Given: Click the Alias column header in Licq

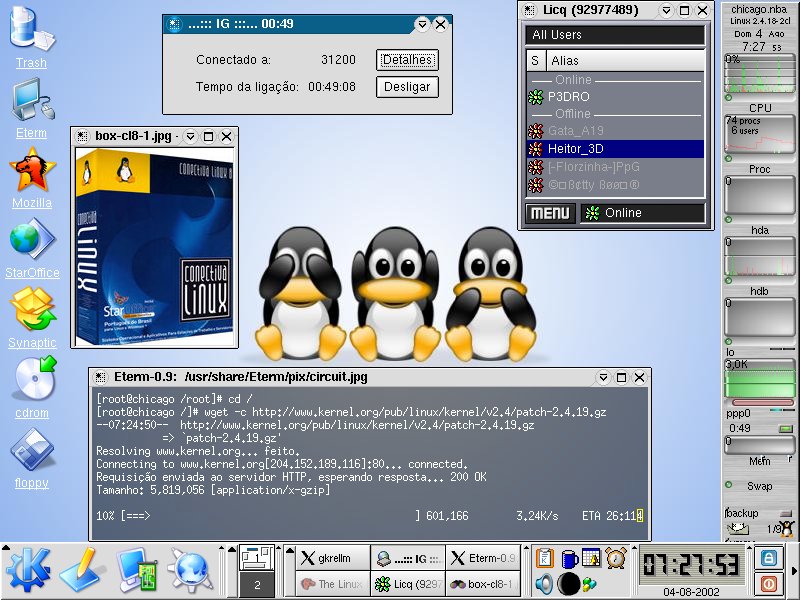Looking at the screenshot, I should tap(626, 61).
